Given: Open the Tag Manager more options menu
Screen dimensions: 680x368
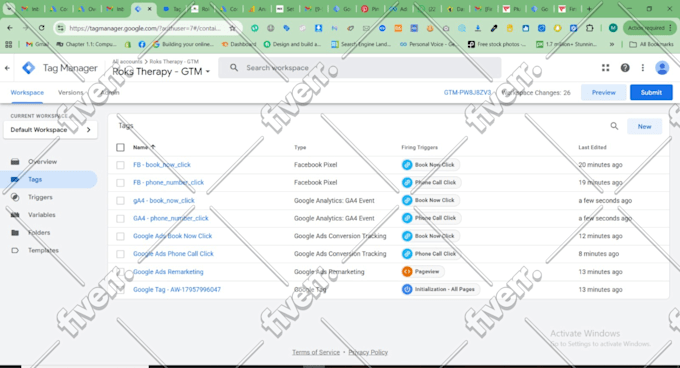Looking at the screenshot, I should click(x=643, y=68).
